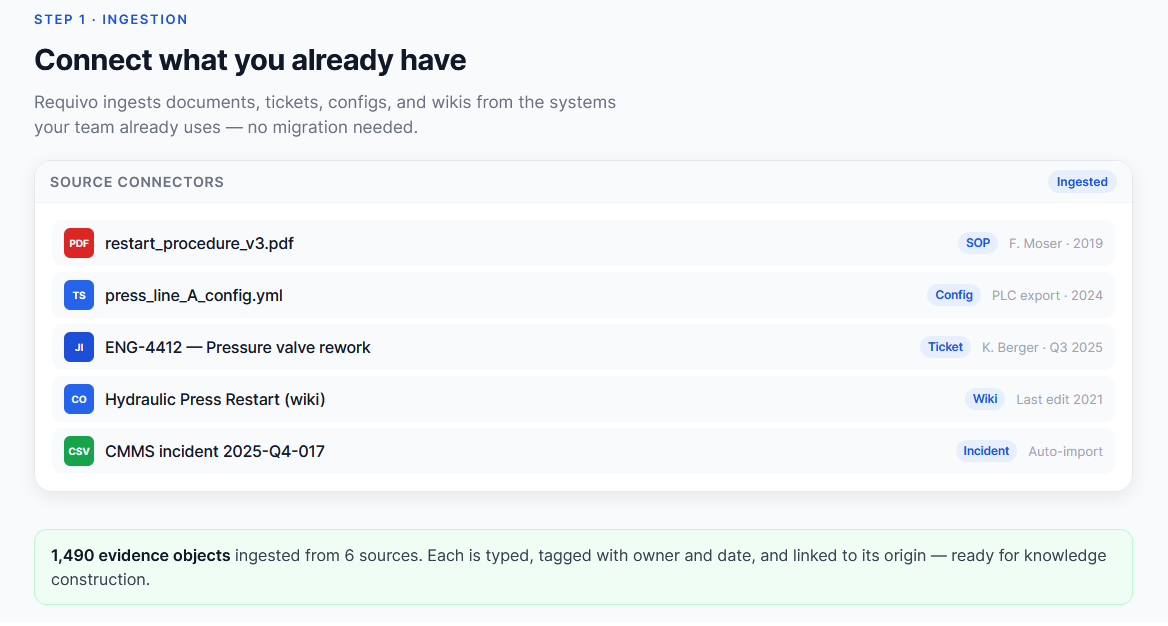Viewport: 1168px width, 626px height.
Task: Toggle the Ticket badge on ENG-4412
Action: point(945,347)
